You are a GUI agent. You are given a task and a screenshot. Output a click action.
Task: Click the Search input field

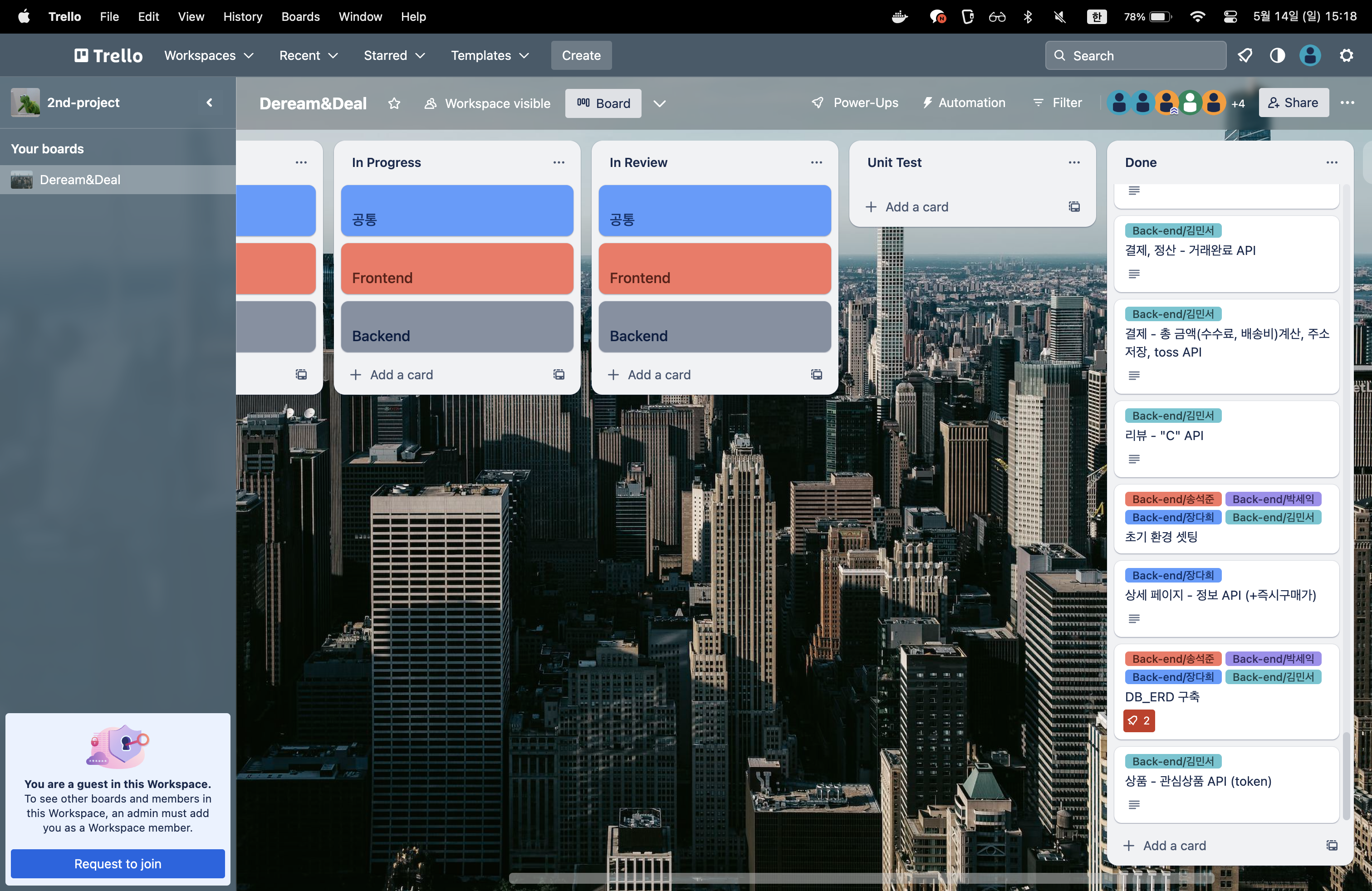coord(1136,55)
